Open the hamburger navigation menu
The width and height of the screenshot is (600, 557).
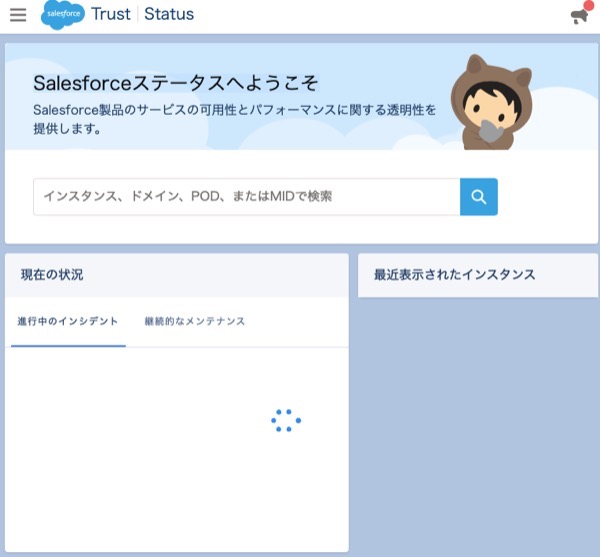18,15
